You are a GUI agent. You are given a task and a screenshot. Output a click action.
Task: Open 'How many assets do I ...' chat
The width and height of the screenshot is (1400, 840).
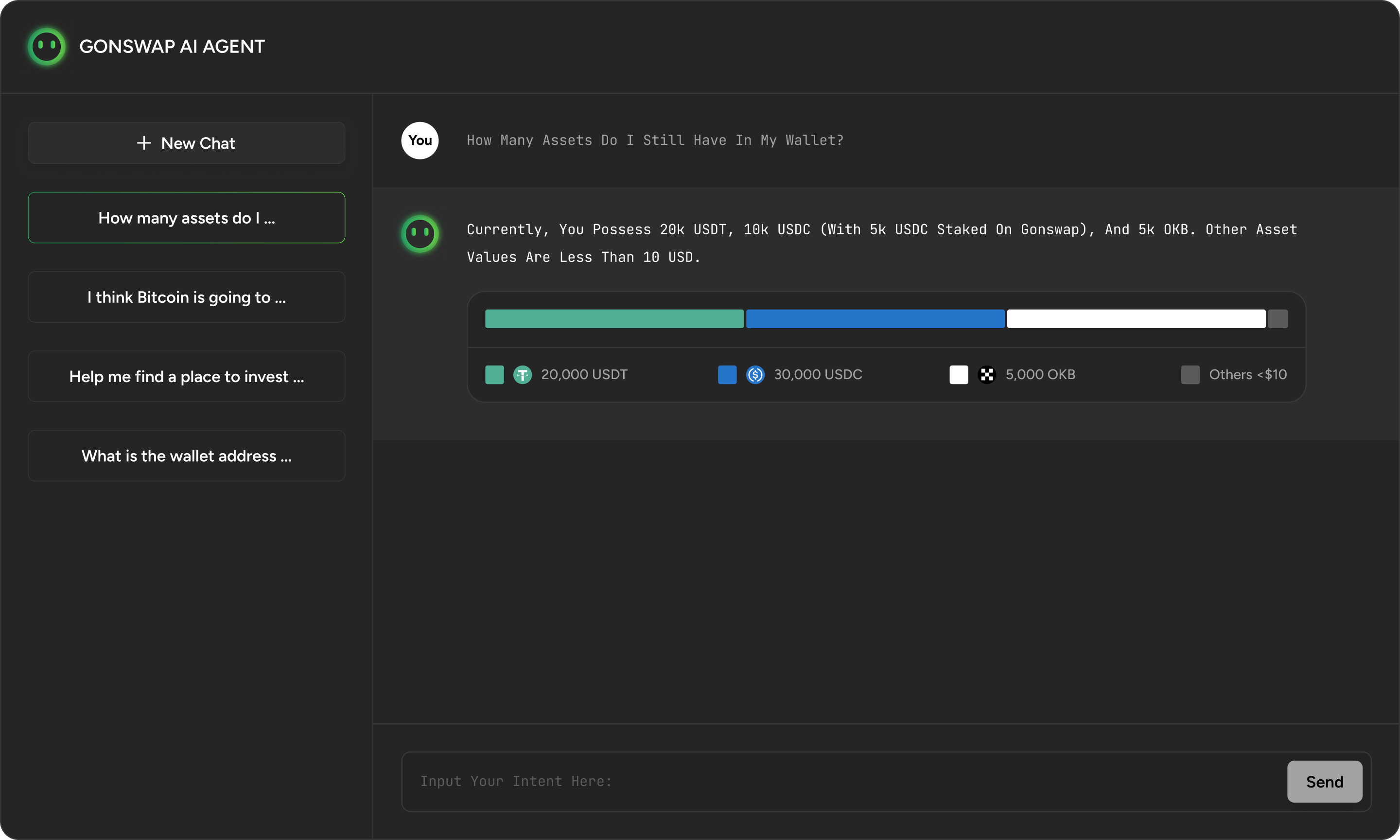186,218
